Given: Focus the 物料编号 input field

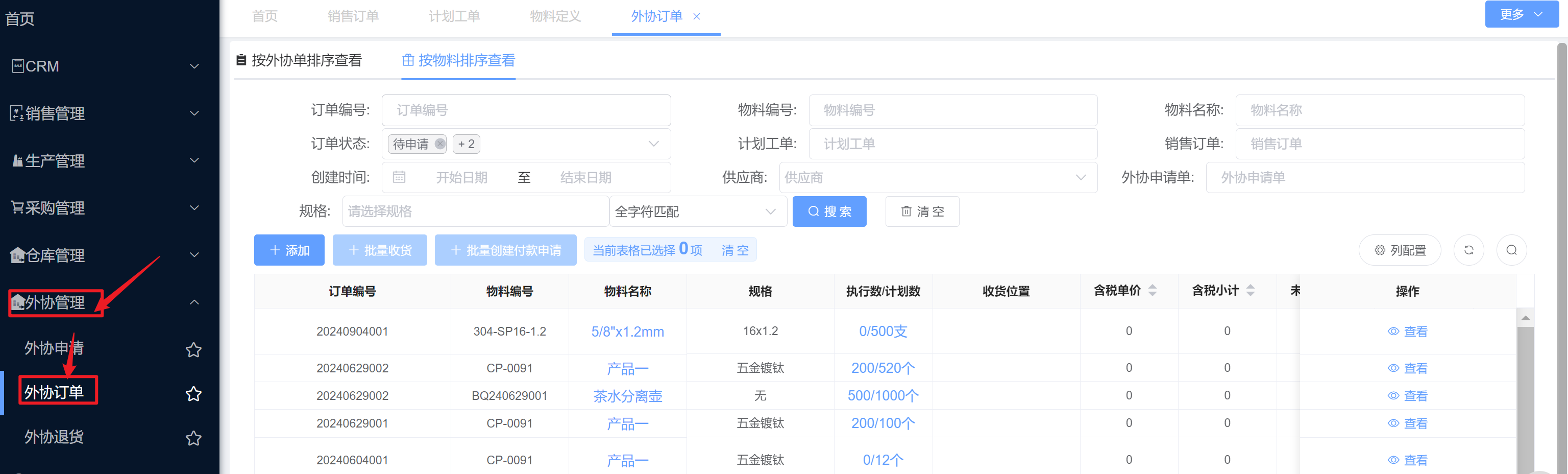Looking at the screenshot, I should tap(953, 110).
